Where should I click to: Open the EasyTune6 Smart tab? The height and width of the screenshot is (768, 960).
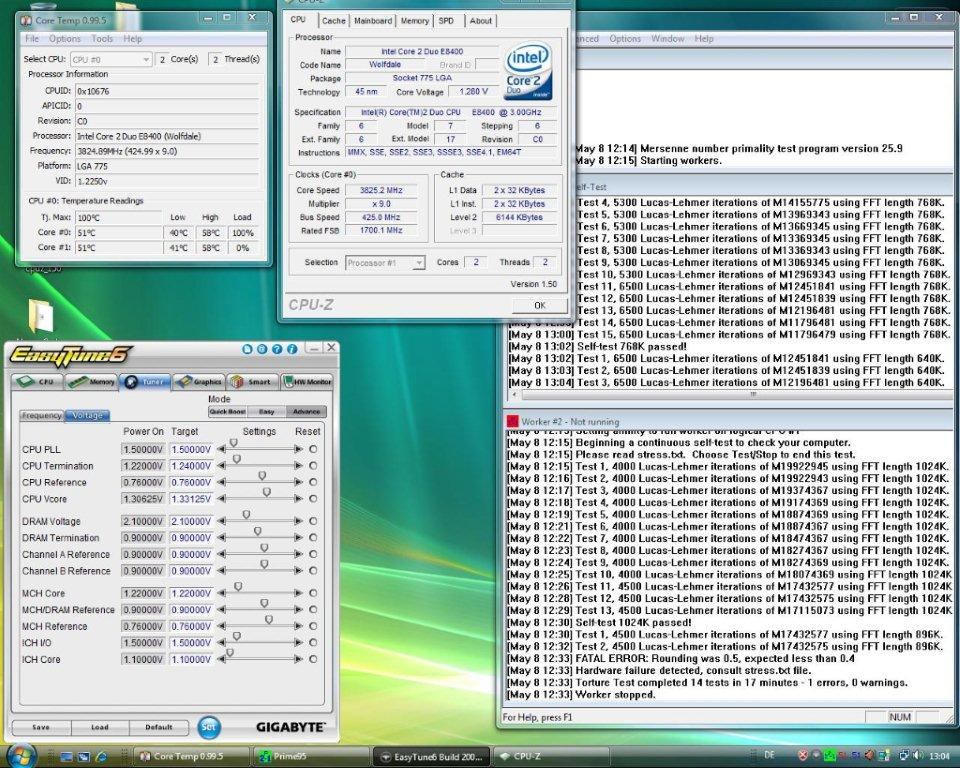pyautogui.click(x=252, y=382)
